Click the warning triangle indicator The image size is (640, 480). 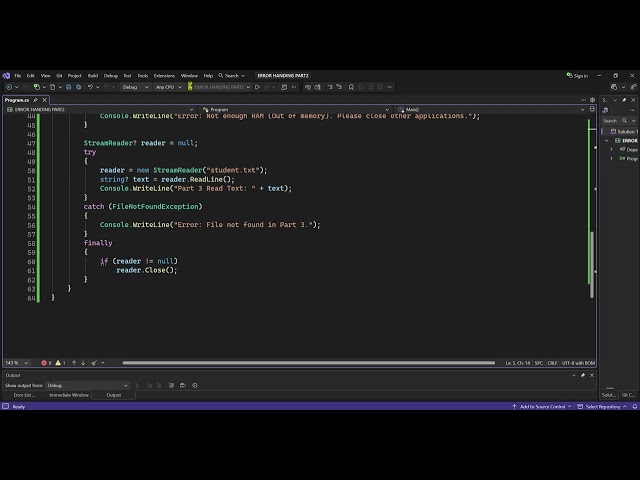(x=60, y=363)
